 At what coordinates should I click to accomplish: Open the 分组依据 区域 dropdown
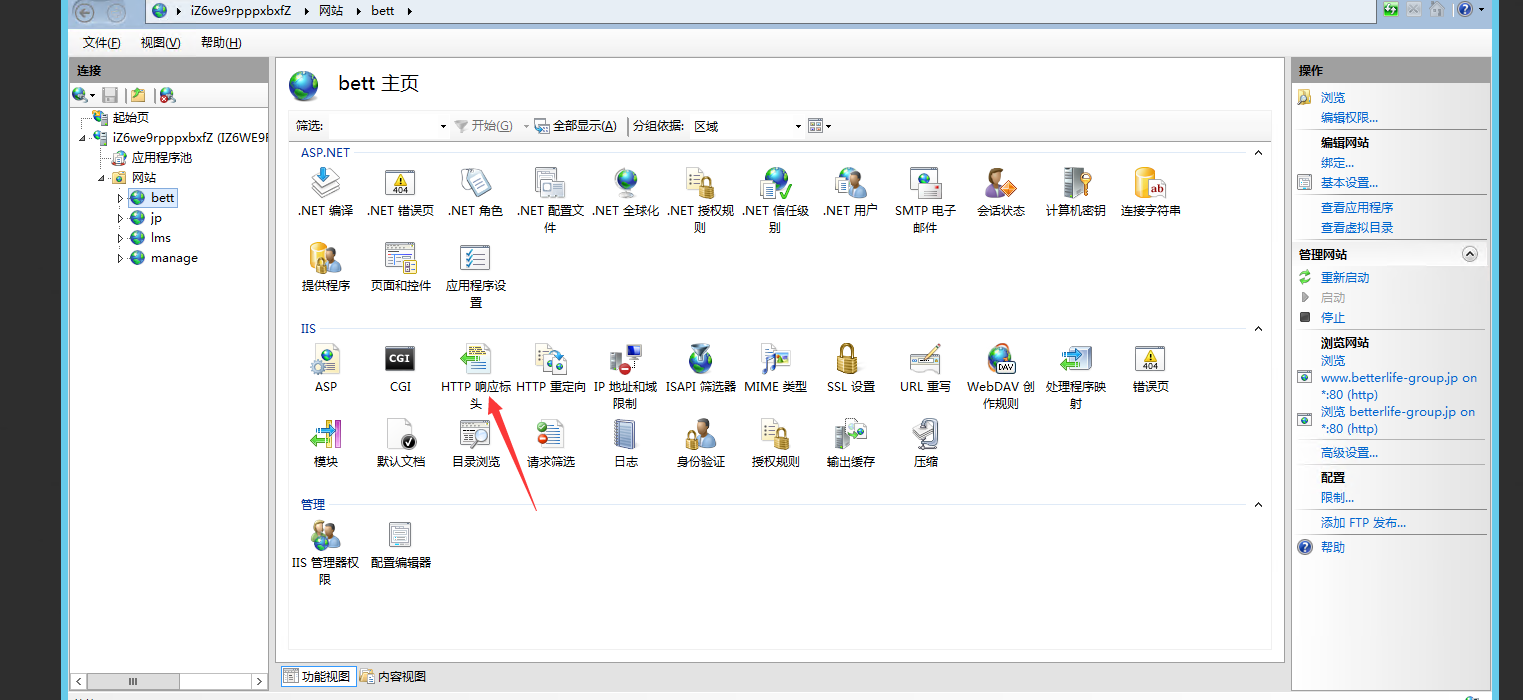click(797, 126)
